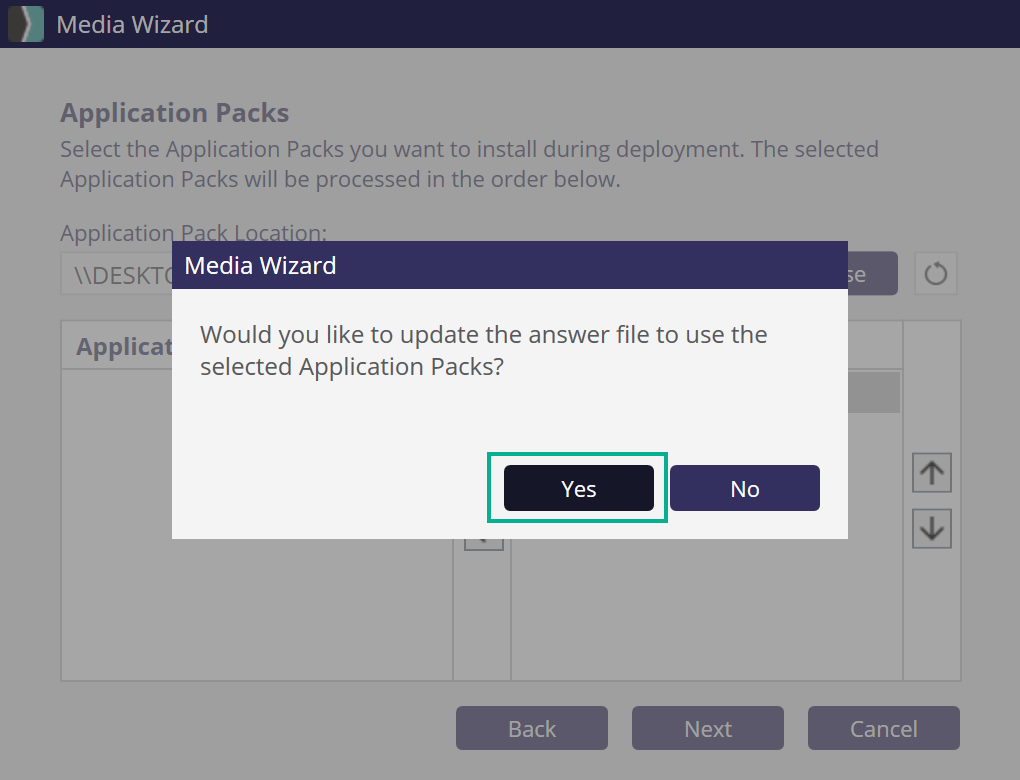
Task: Click the dialog's Media Wizard title bar
Action: (509, 266)
